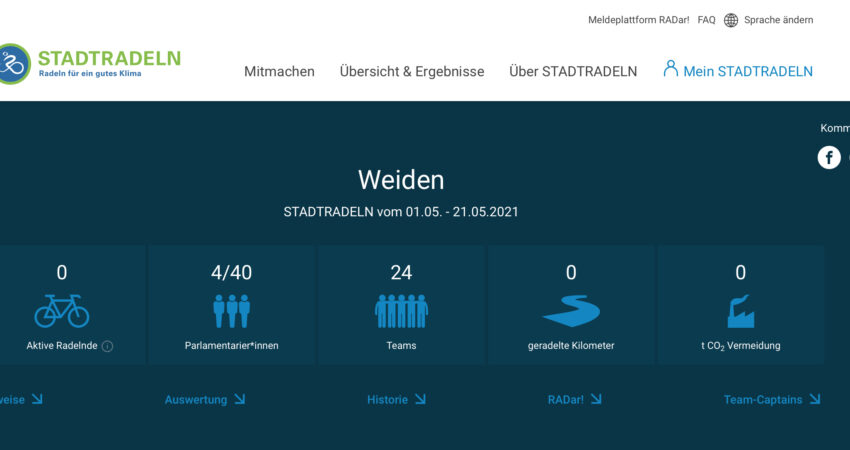Click the road icon for geradelte Kilometer
Image resolution: width=850 pixels, height=450 pixels.
click(x=571, y=311)
